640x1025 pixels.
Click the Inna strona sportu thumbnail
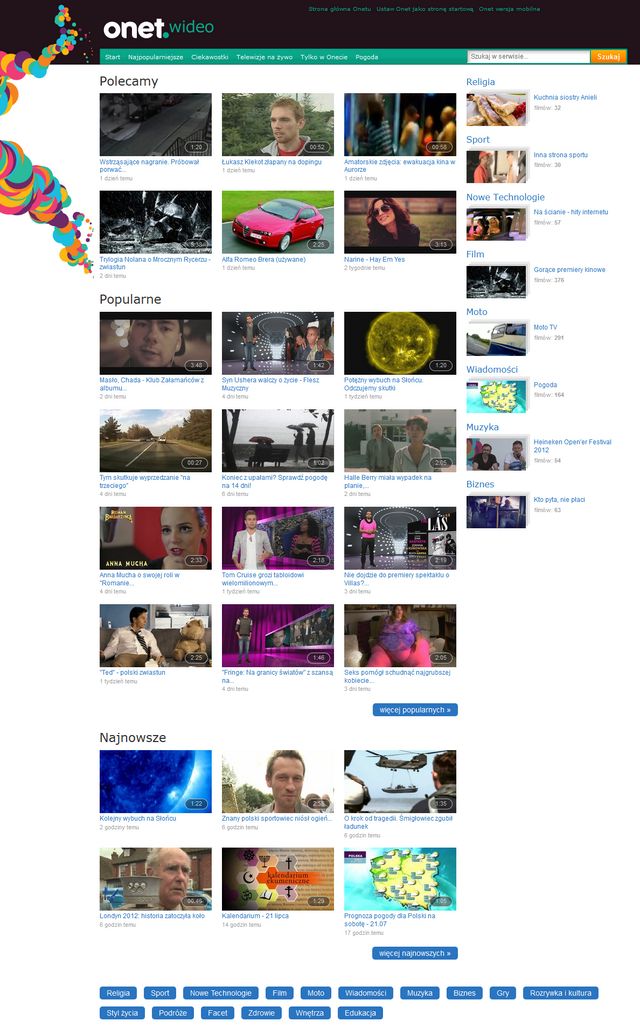(x=496, y=166)
